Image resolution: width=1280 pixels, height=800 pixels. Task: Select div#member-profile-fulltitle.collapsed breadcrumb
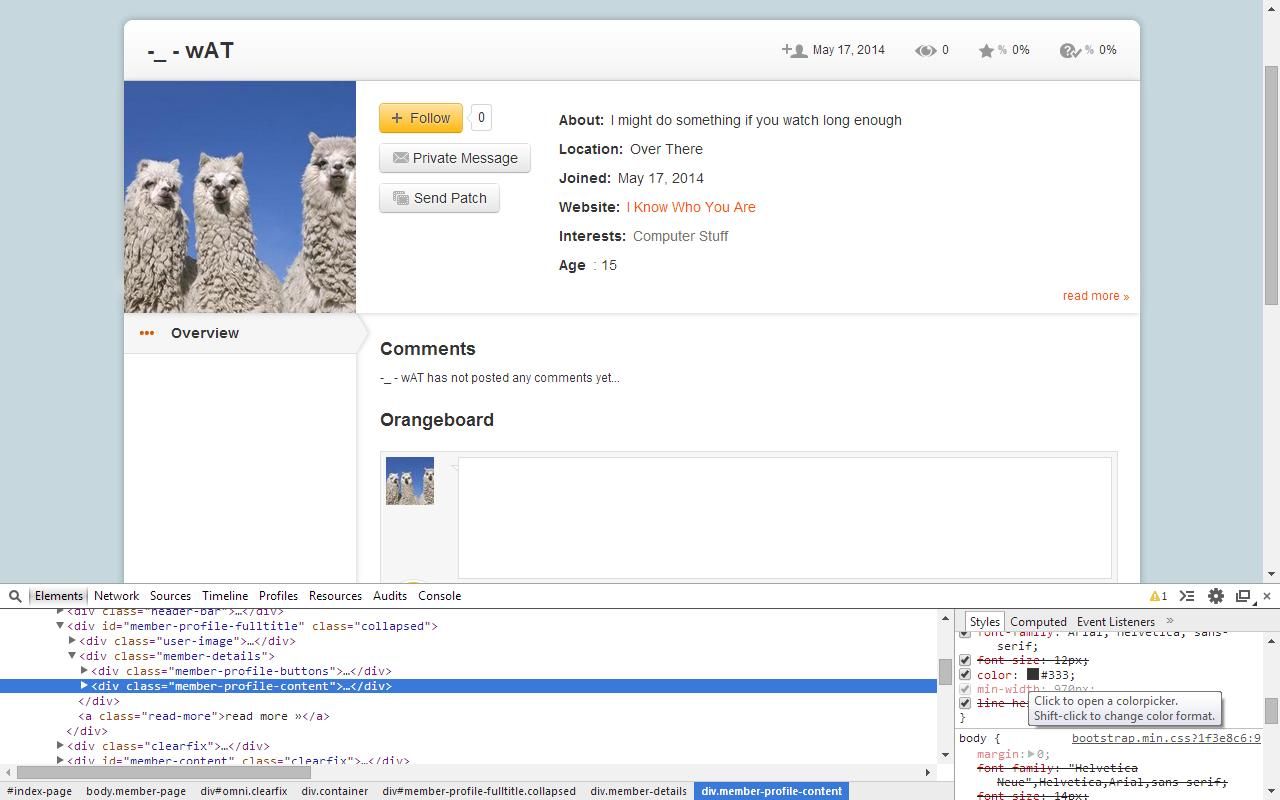click(x=479, y=791)
